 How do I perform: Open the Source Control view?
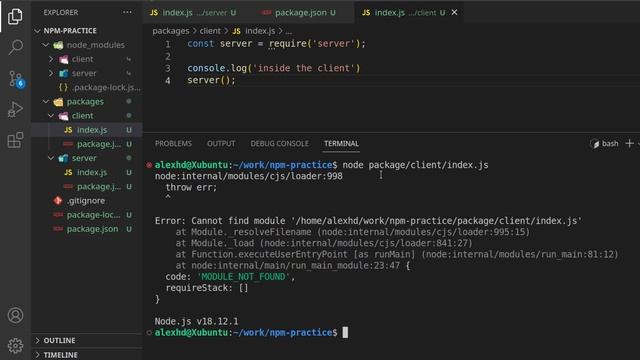click(x=16, y=79)
